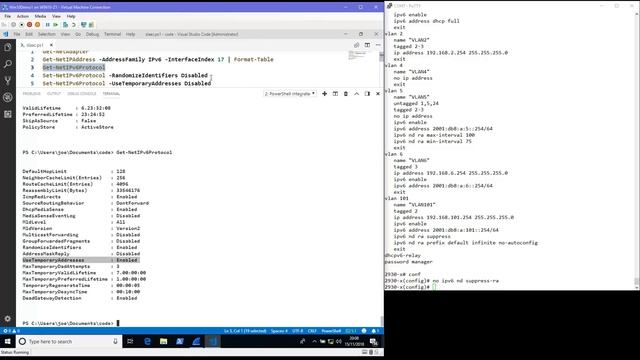
Task: Click the UseTemporaryAddresses row in terminal output
Action: [81, 260]
